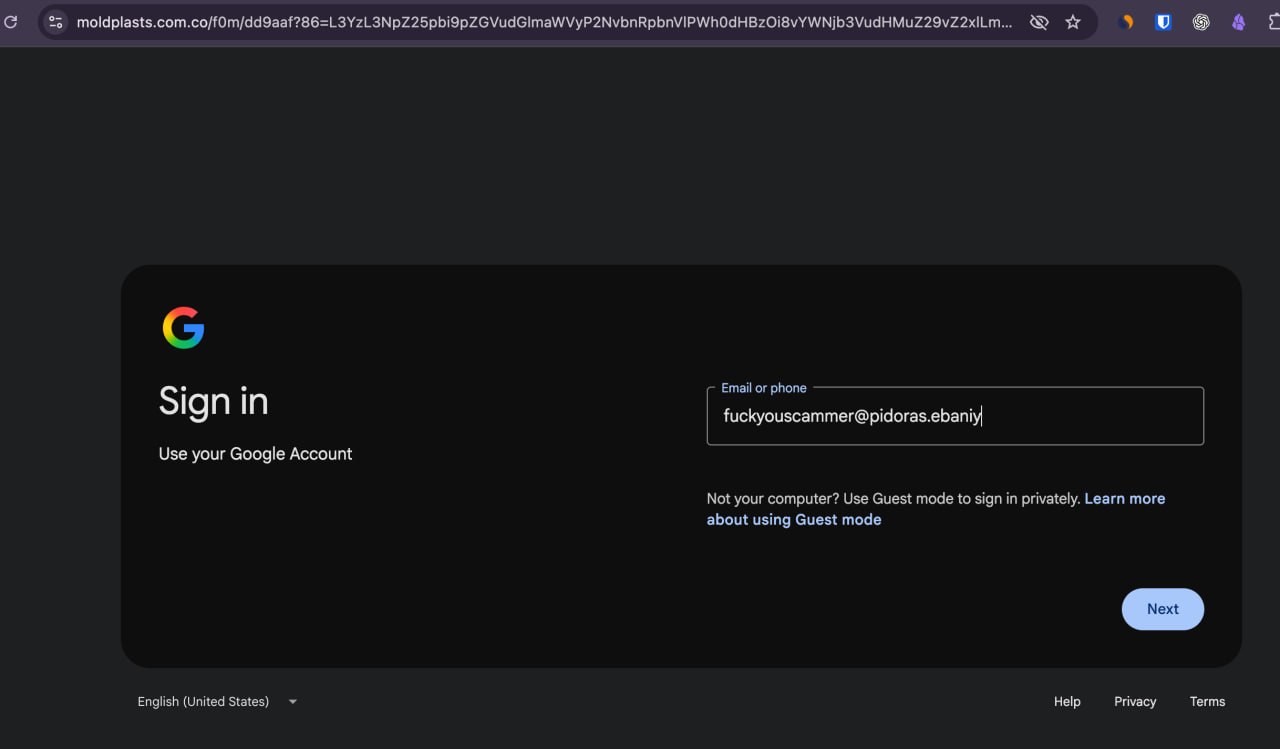1280x749 pixels.
Task: Select the URL in the address bar
Action: click(x=545, y=21)
